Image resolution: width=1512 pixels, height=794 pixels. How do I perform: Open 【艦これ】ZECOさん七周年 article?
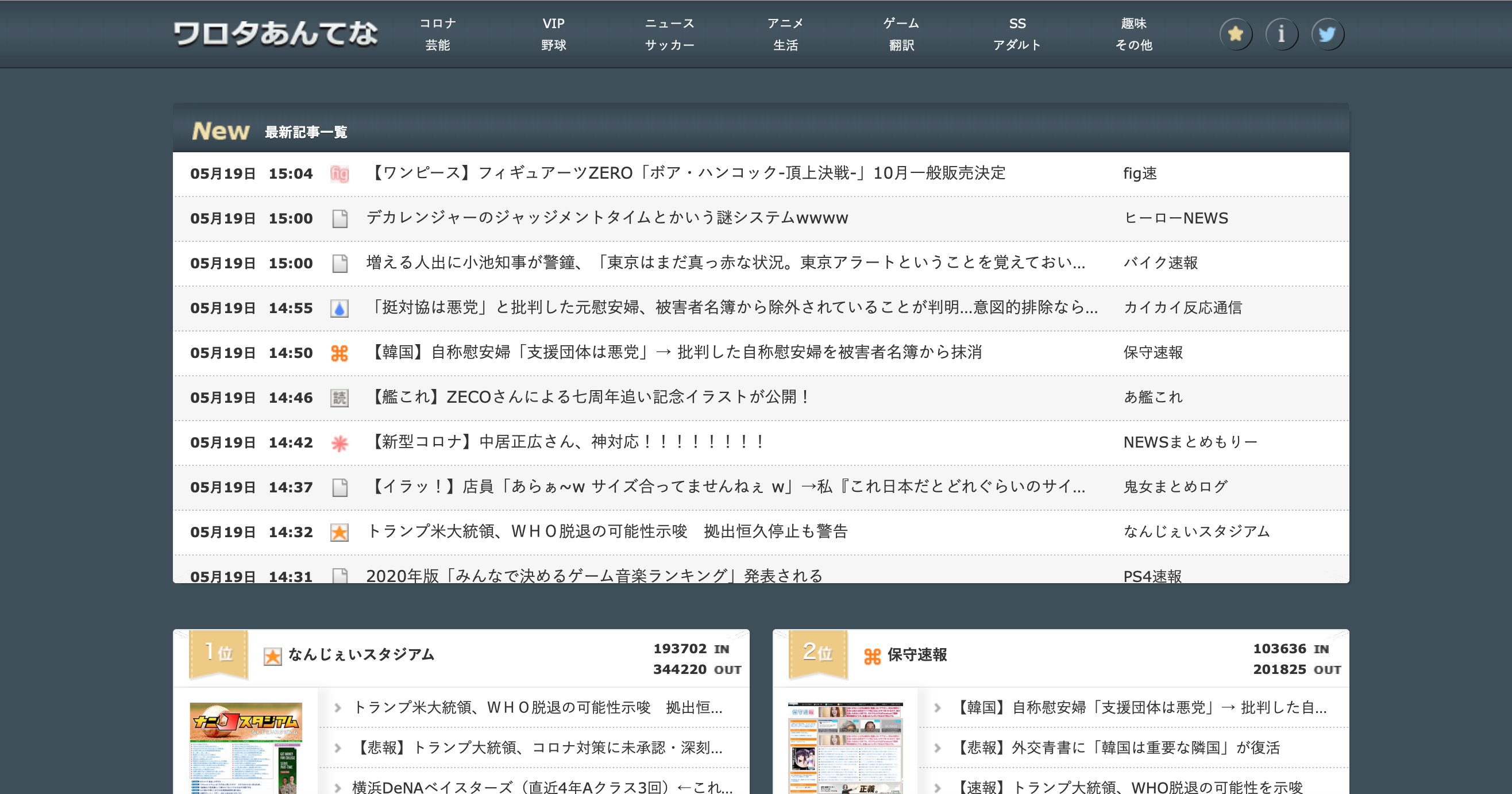pos(589,396)
